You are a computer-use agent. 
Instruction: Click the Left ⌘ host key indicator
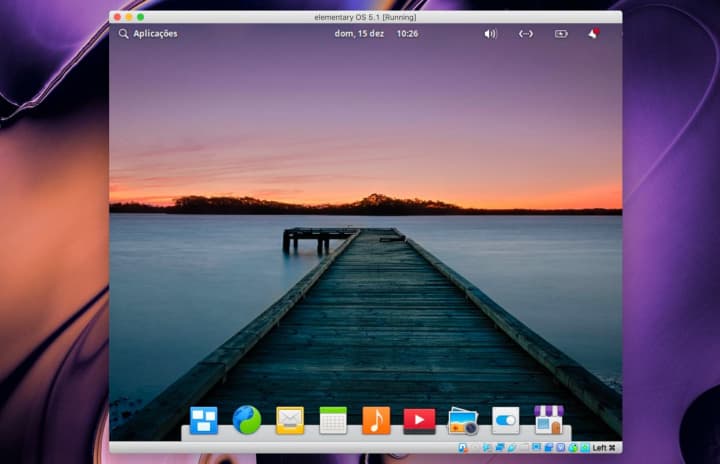coord(604,447)
